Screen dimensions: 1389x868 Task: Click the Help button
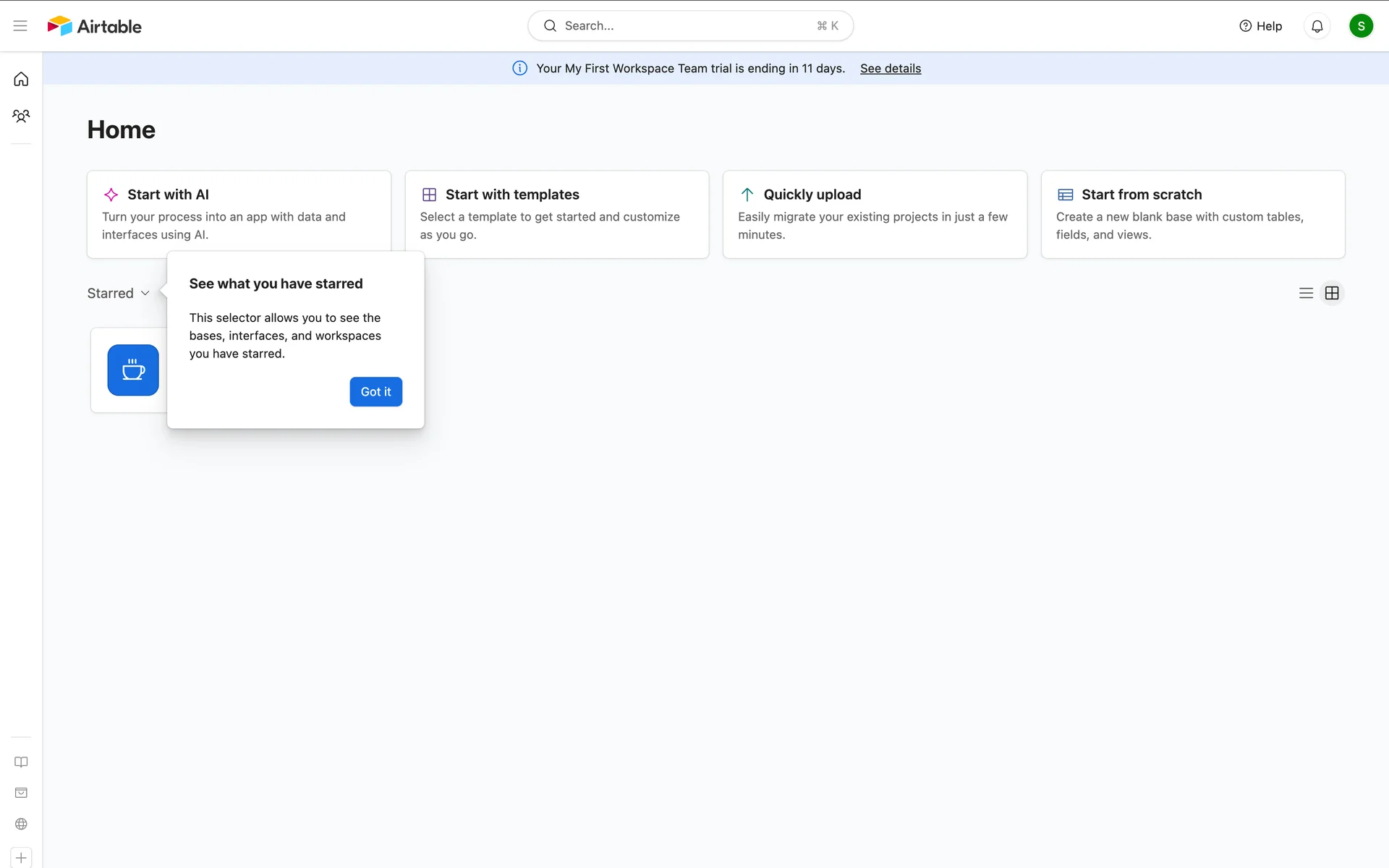click(x=1261, y=26)
